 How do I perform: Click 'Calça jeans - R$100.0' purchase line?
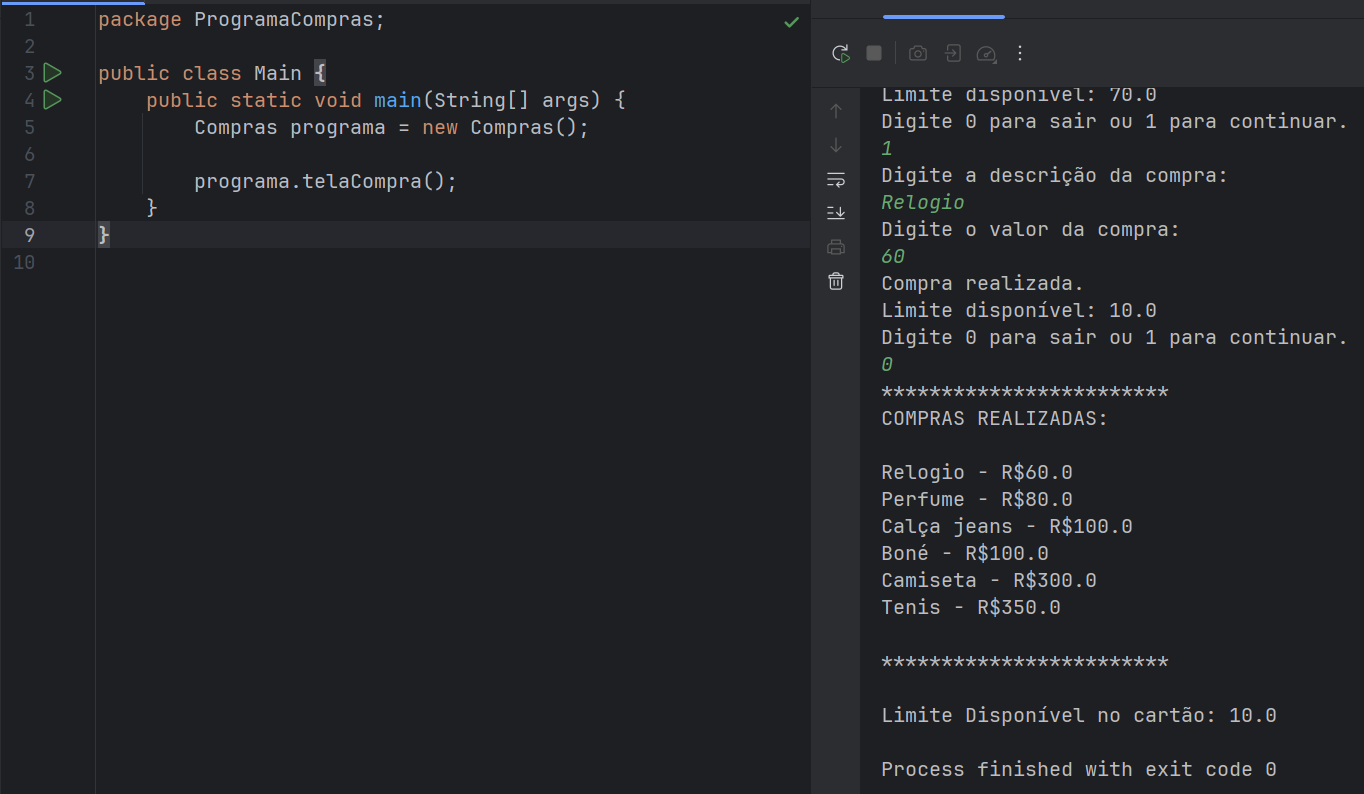coord(1007,526)
